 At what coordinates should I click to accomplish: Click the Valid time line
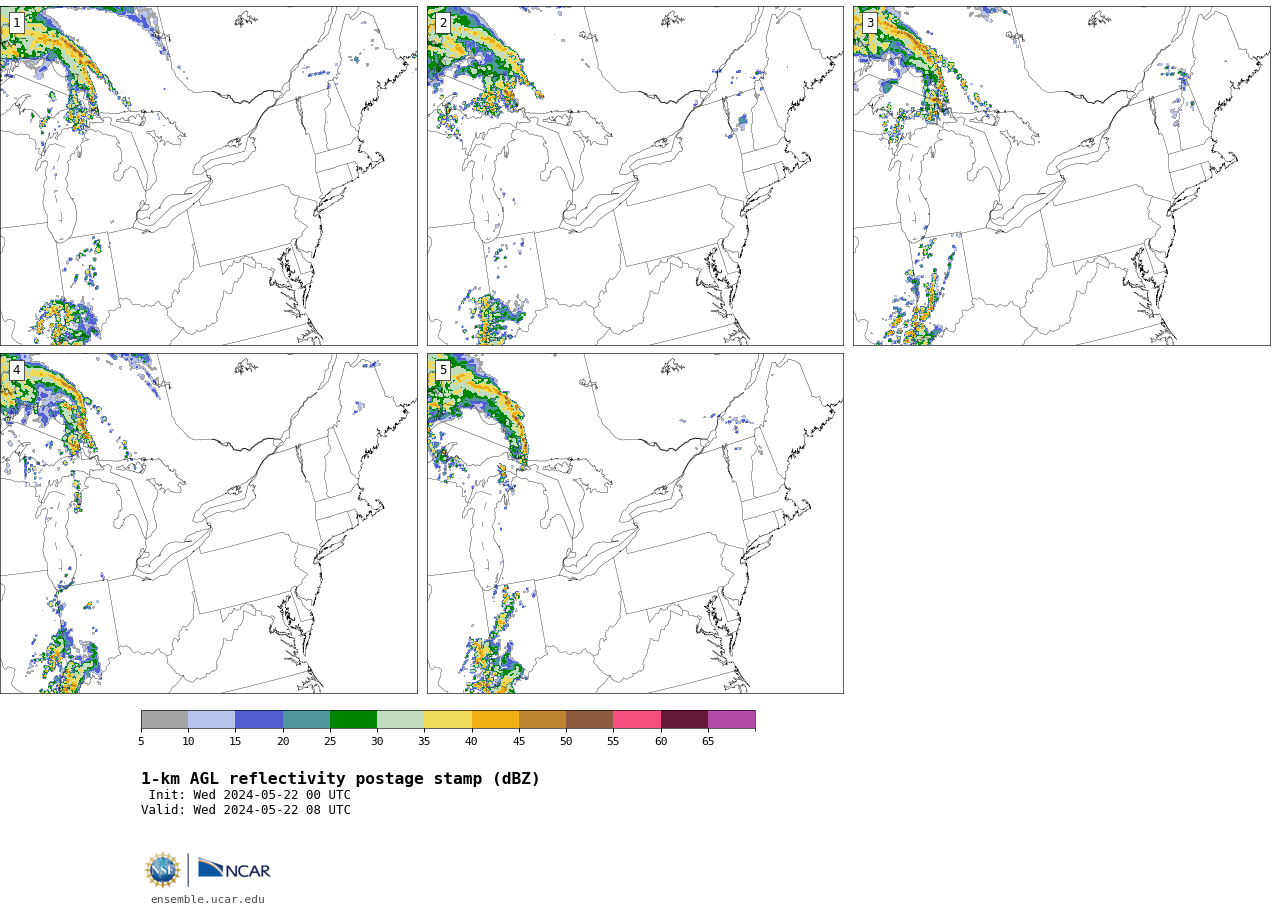pos(246,810)
